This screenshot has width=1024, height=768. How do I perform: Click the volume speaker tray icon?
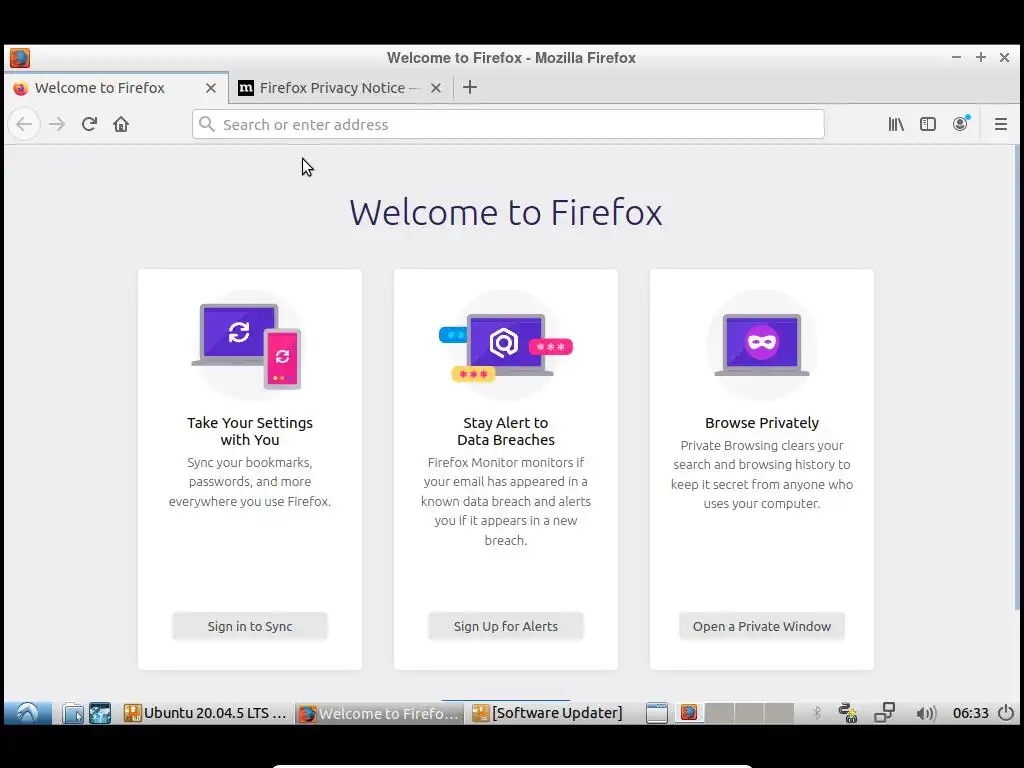pyautogui.click(x=926, y=713)
